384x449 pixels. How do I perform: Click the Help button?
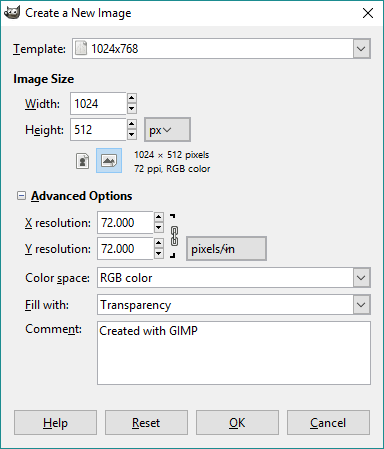point(55,423)
